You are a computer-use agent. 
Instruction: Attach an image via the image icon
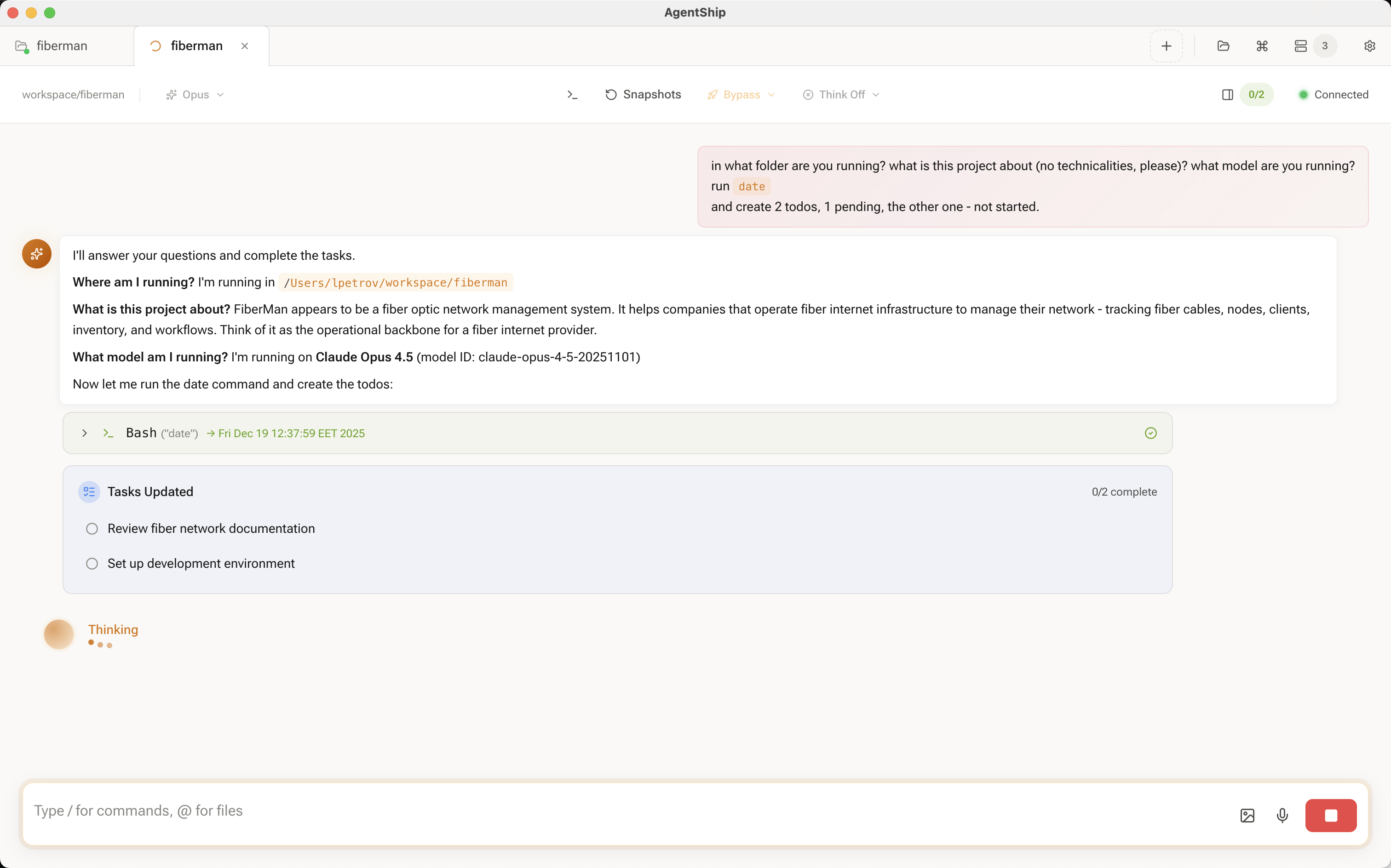click(1247, 815)
